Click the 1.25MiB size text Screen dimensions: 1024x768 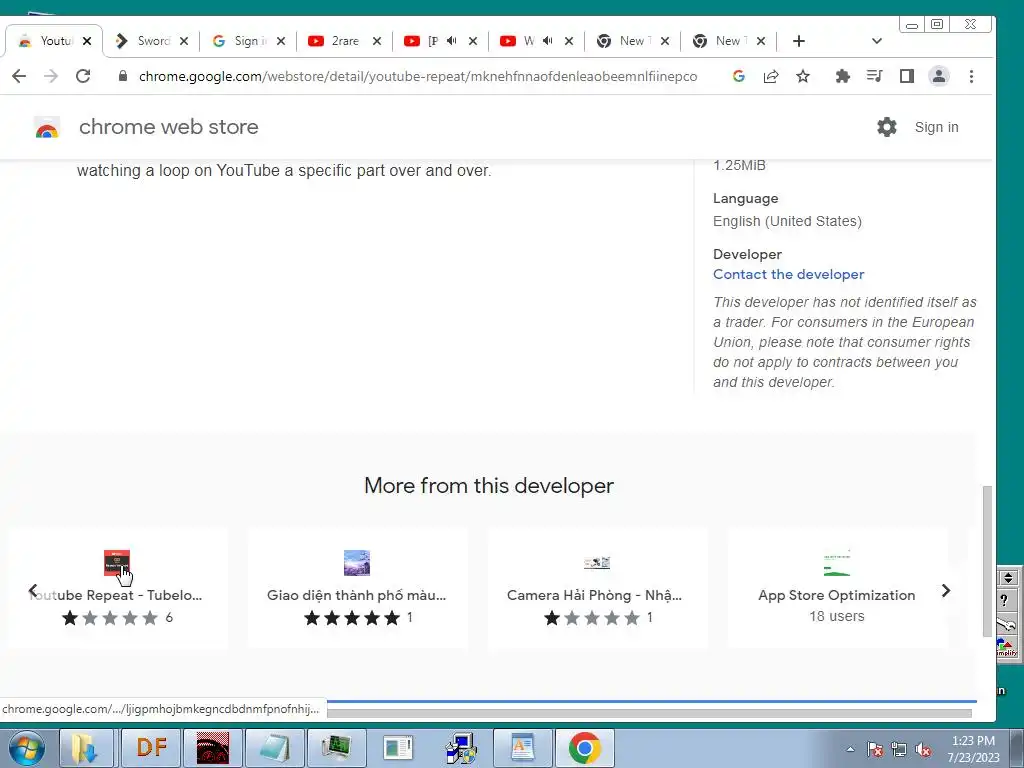[x=739, y=165]
